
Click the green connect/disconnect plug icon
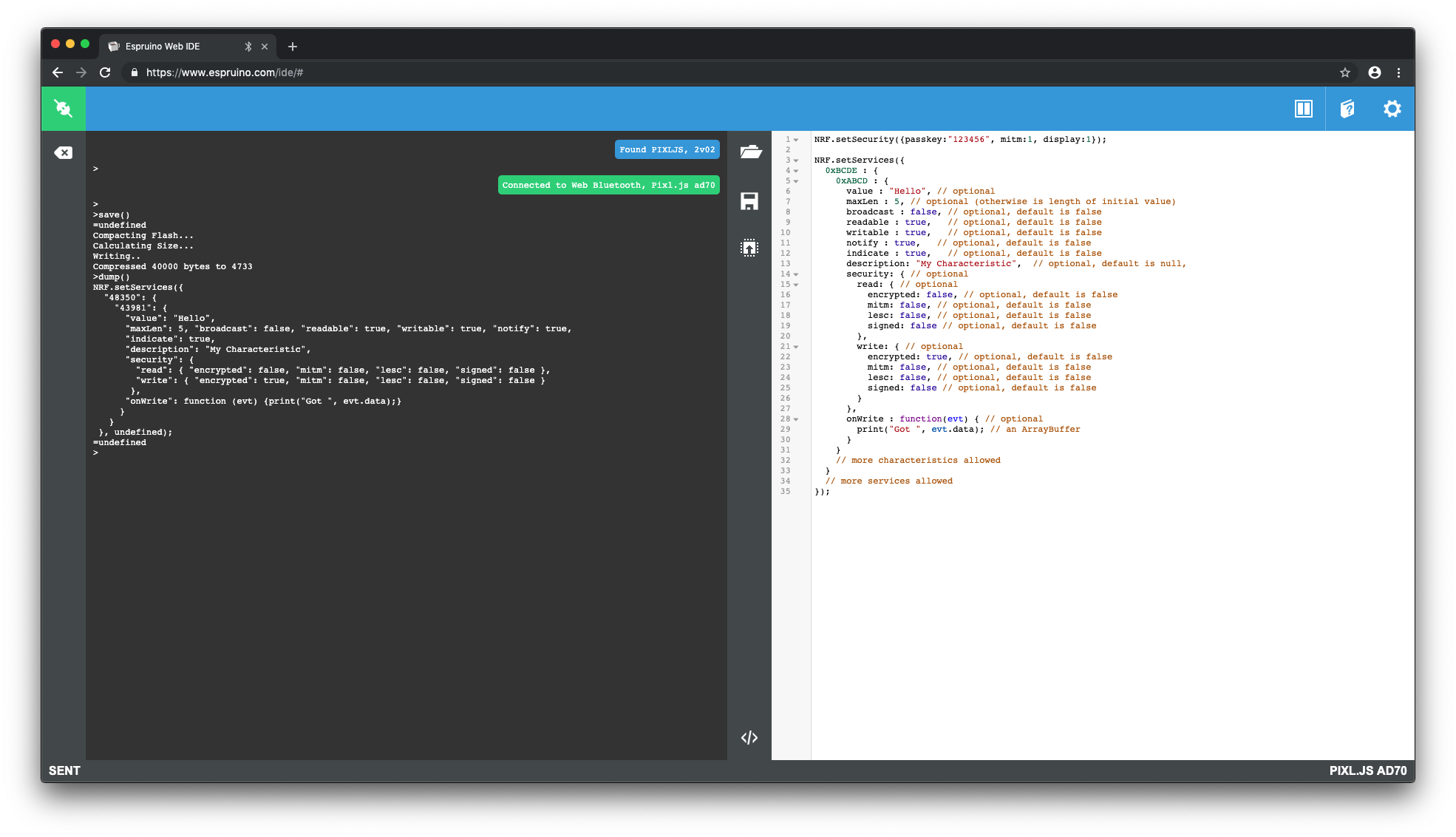(64, 109)
